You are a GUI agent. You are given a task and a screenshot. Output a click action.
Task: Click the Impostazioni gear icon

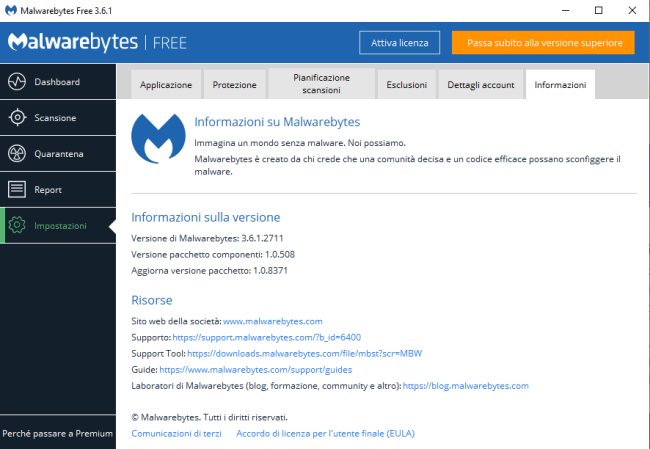17,225
